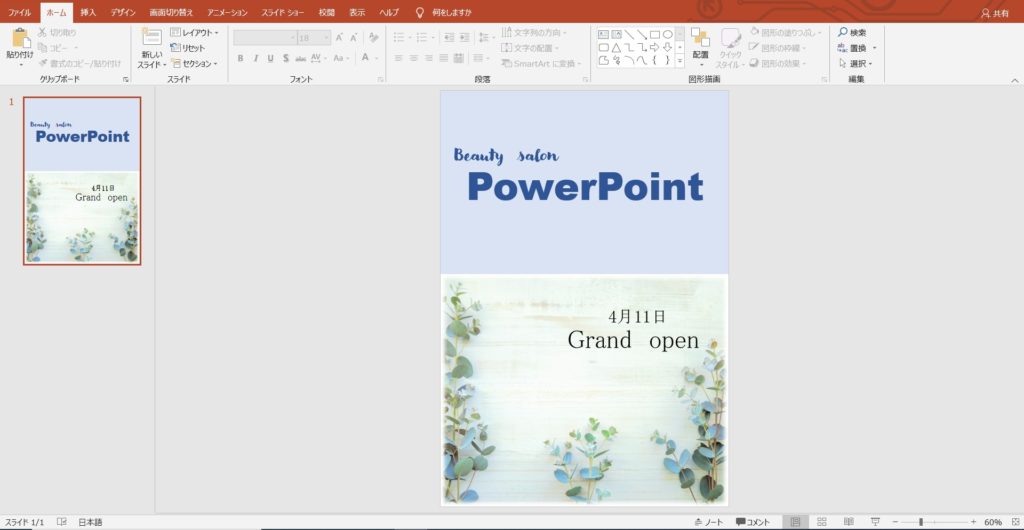Select the triangle shape in shapes gallery
This screenshot has width=1024, height=530.
tap(616, 48)
